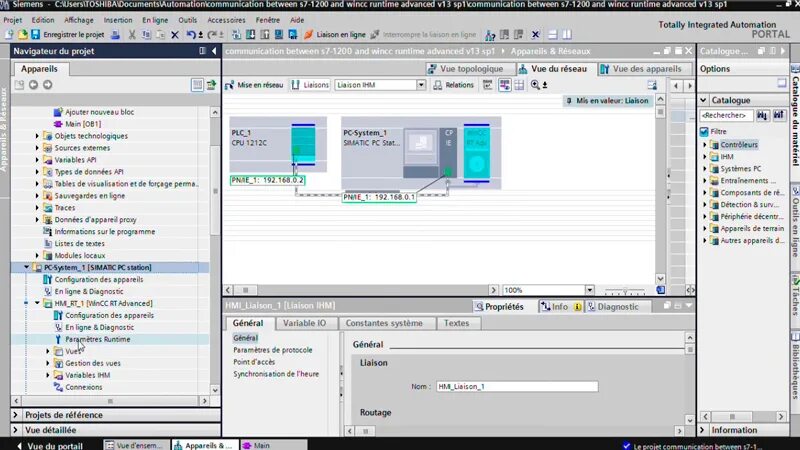Click the catalogue Rechercher search field

[726, 116]
